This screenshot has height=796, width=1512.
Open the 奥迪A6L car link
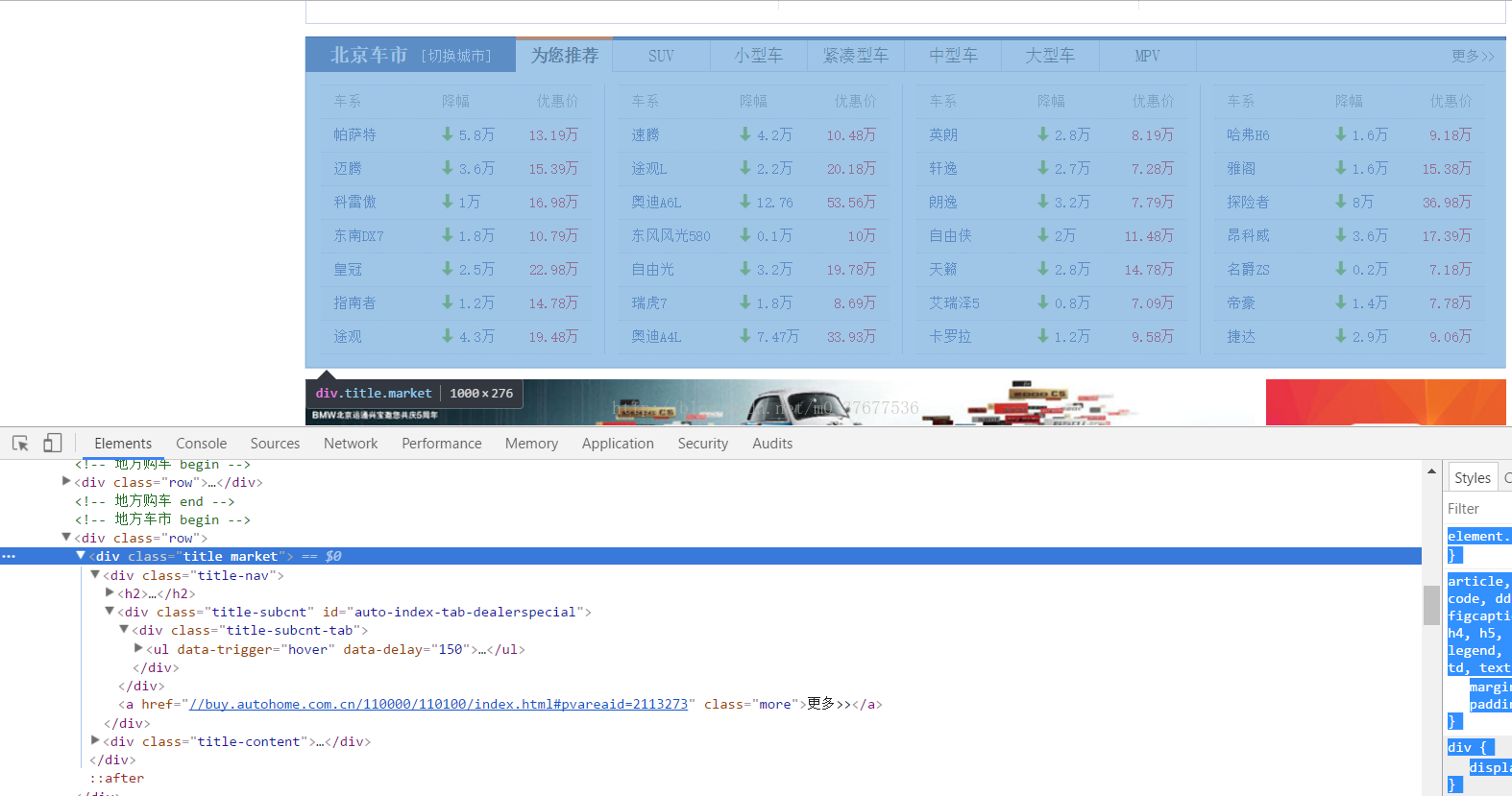[656, 202]
